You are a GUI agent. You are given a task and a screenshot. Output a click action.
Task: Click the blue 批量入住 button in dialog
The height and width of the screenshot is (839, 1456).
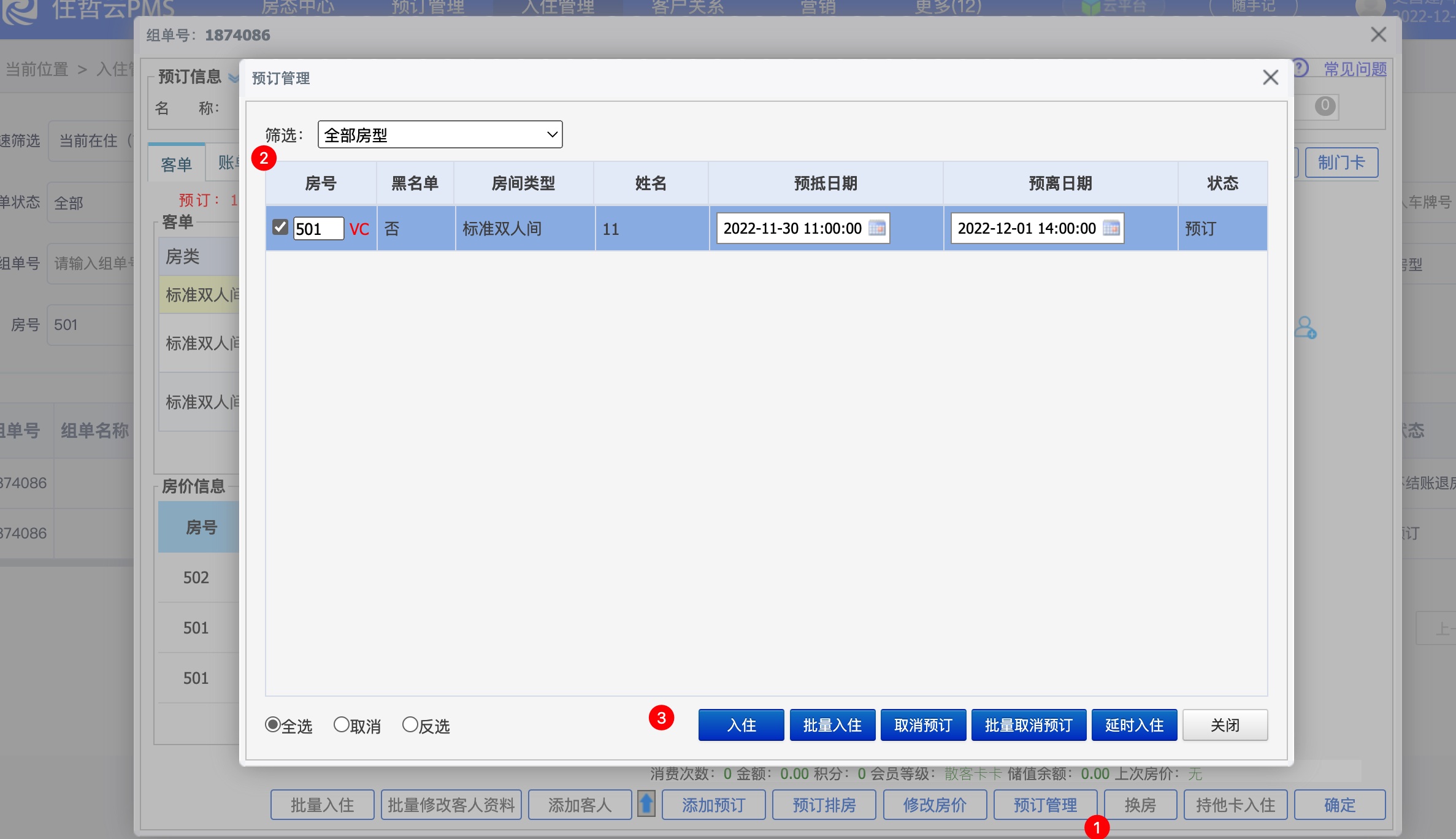point(832,725)
